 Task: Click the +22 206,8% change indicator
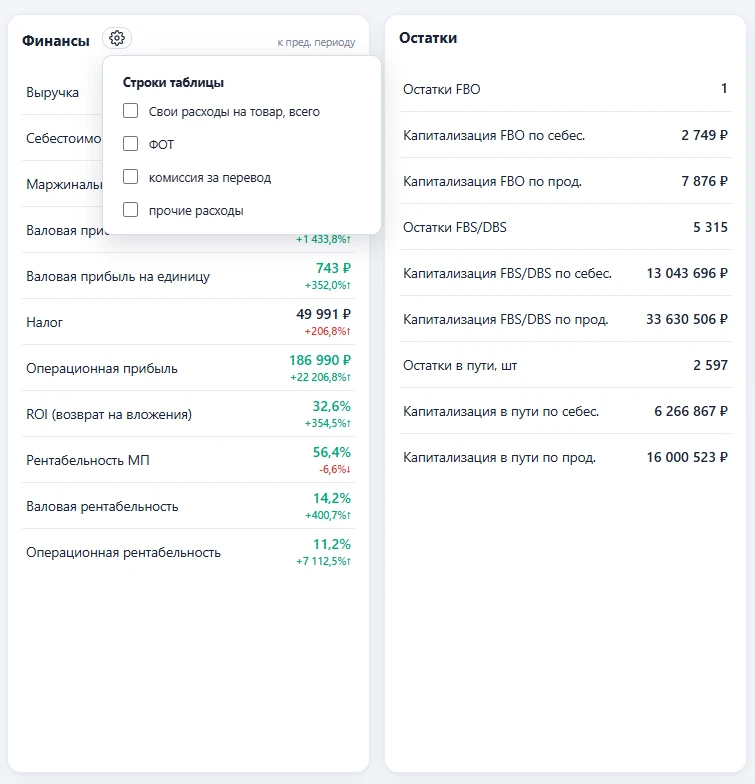[x=320, y=378]
